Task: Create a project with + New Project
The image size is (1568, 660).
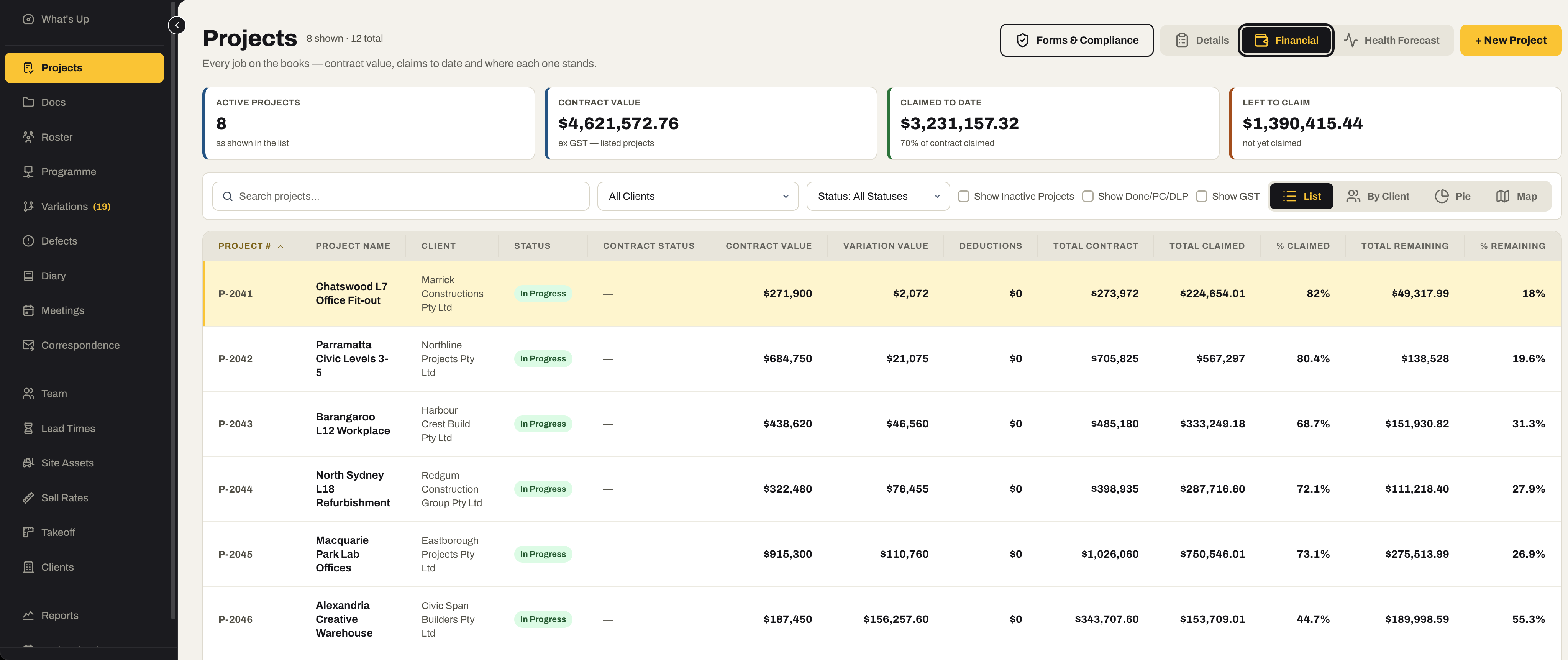Action: 1510,40
